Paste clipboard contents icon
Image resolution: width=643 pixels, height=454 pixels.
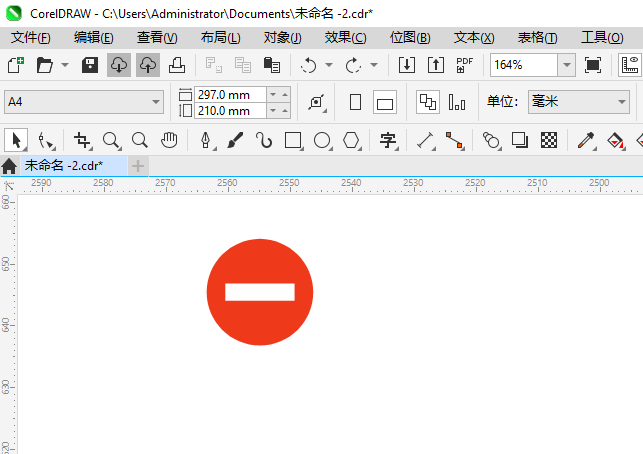pyautogui.click(x=271, y=65)
